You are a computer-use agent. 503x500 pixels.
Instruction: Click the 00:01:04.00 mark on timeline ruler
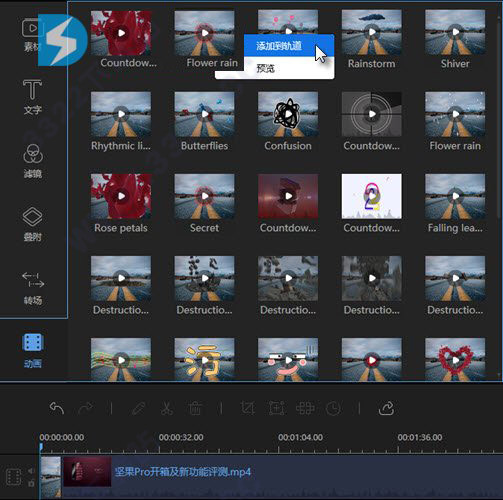pyautogui.click(x=300, y=437)
